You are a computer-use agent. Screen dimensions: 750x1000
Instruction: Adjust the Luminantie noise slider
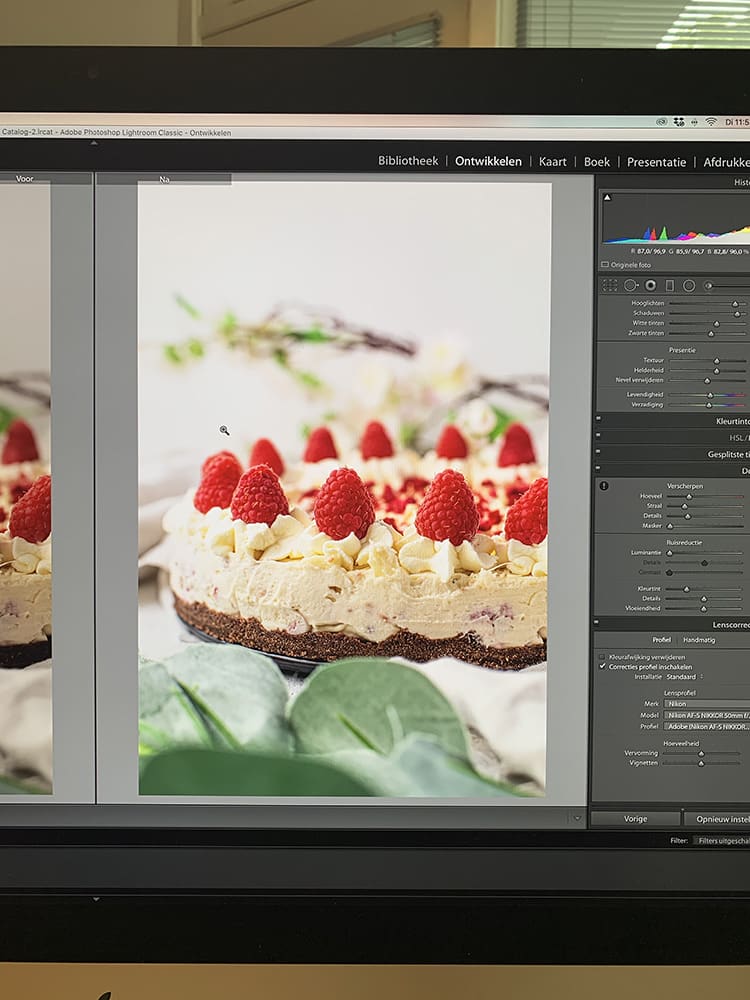point(670,553)
